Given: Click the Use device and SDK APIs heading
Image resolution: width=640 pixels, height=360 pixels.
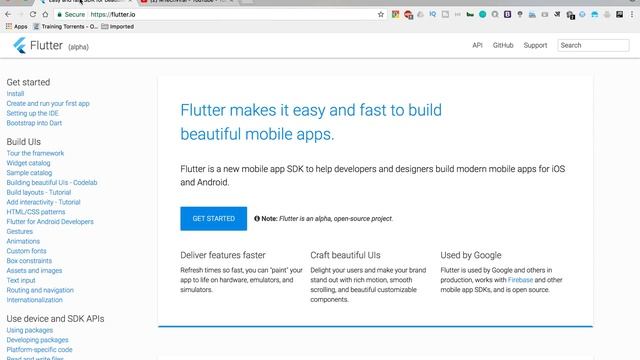Looking at the screenshot, I should coord(55,319).
